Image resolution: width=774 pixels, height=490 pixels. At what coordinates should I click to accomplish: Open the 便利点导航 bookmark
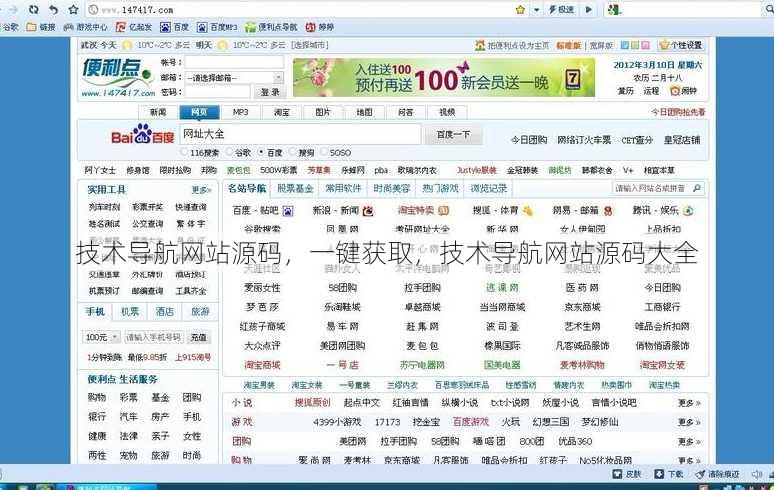[x=271, y=27]
